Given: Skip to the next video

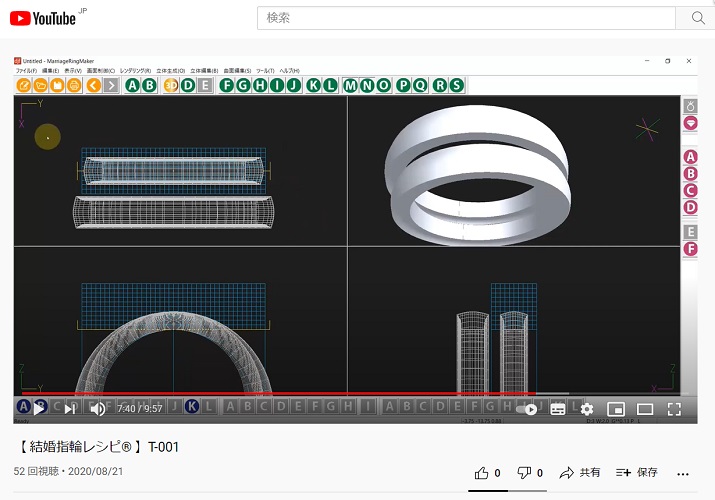Looking at the screenshot, I should click(x=69, y=408).
